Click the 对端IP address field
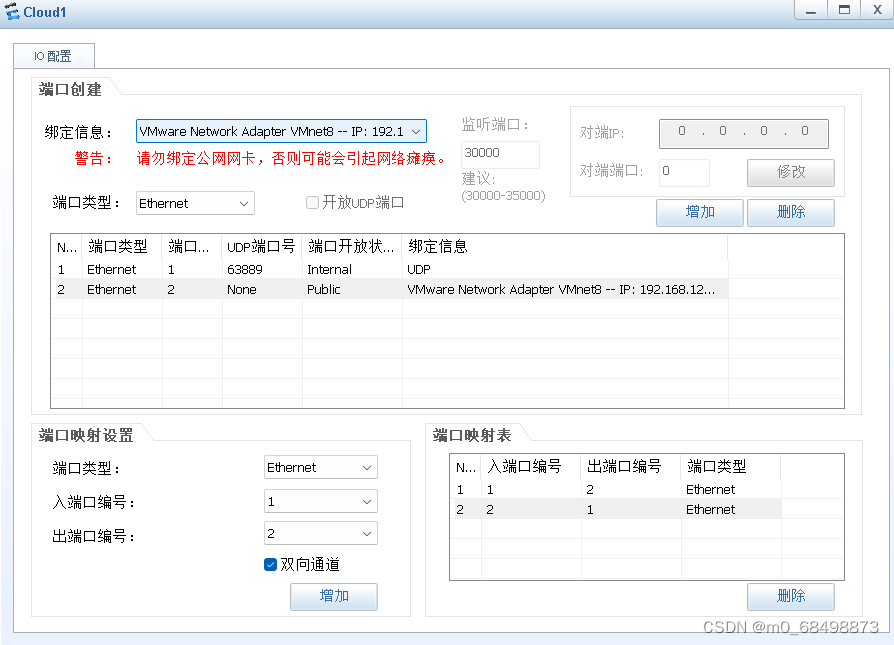 [743, 133]
